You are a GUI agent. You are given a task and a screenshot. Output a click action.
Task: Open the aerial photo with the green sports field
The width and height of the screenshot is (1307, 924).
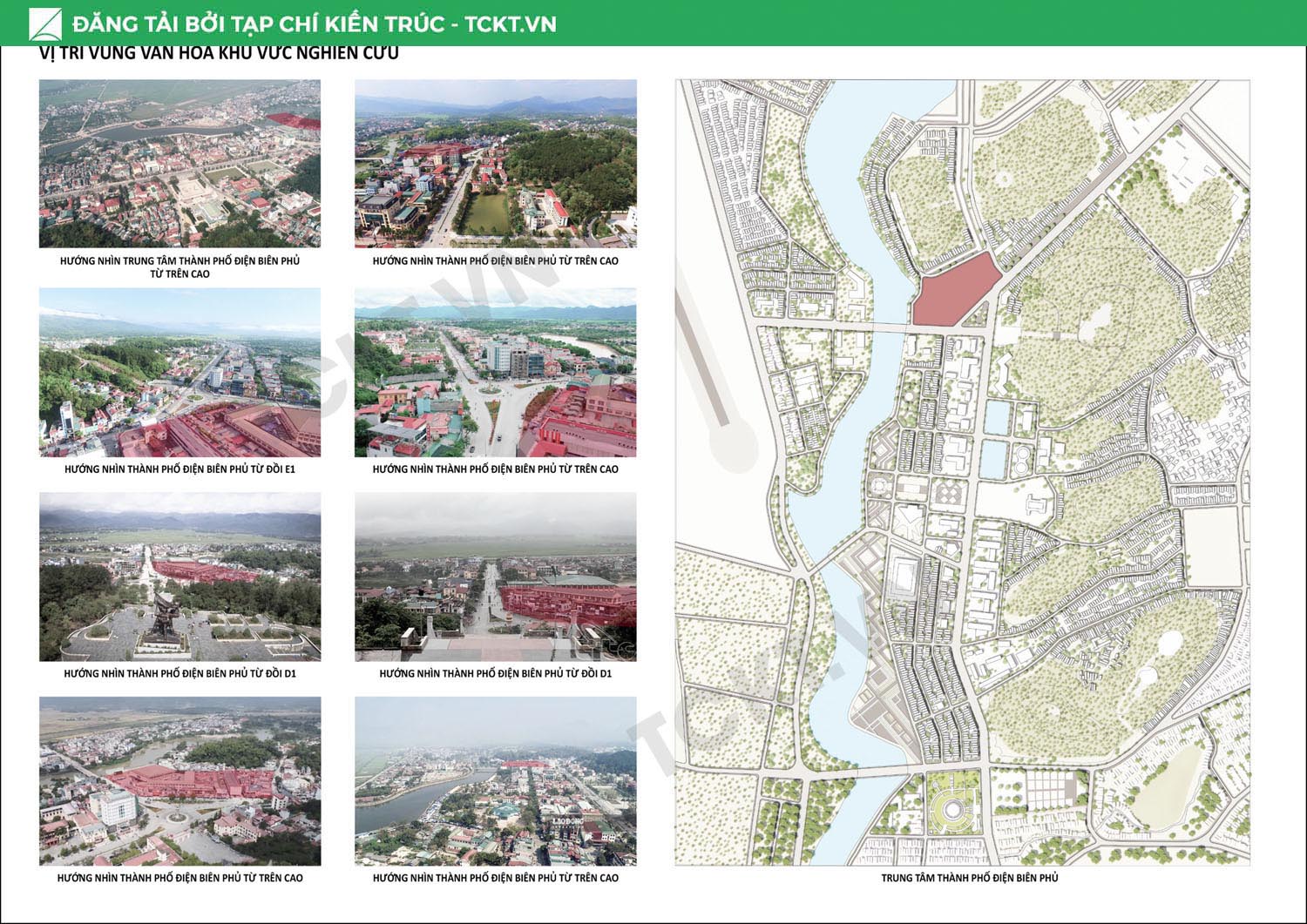coord(495,164)
